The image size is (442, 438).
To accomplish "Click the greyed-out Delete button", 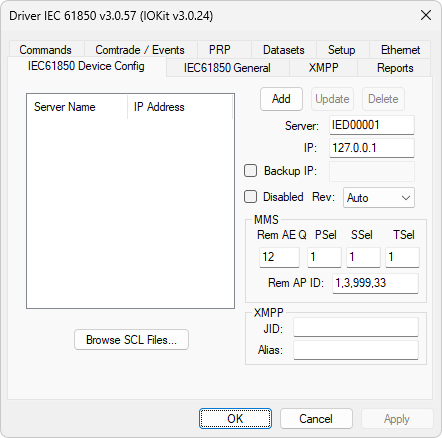I will 383,99.
